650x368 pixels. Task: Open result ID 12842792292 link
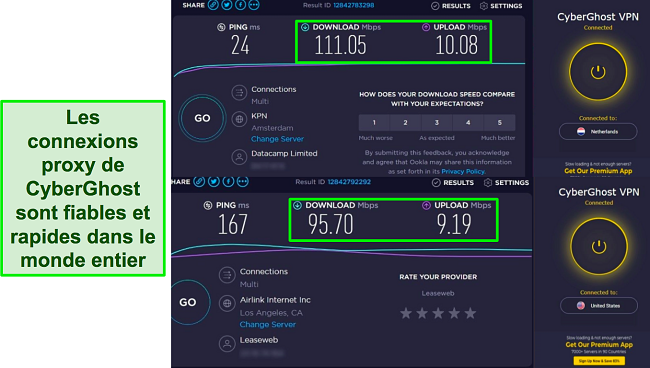tap(349, 182)
